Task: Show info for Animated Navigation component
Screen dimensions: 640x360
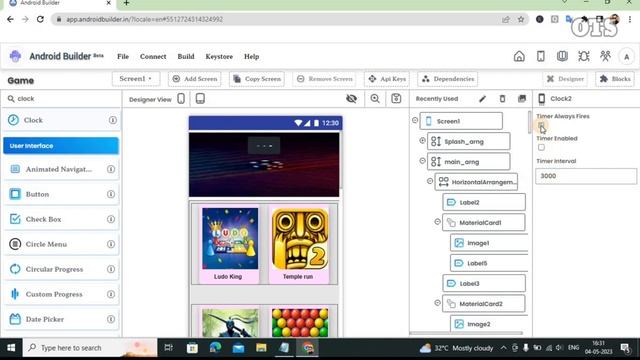Action: pyautogui.click(x=111, y=169)
